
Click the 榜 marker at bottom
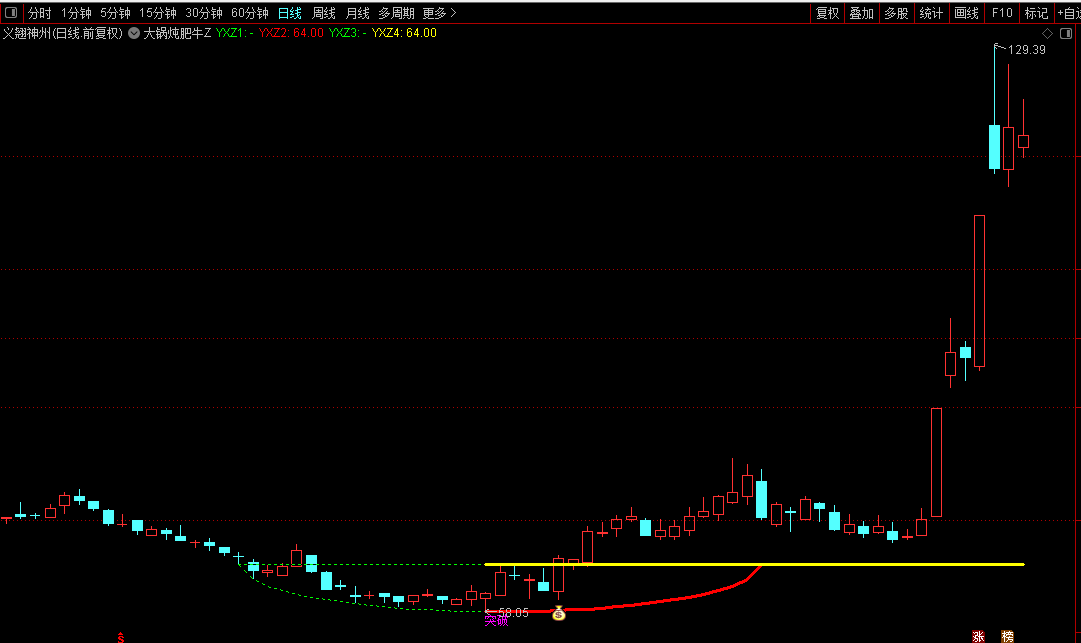[1007, 636]
